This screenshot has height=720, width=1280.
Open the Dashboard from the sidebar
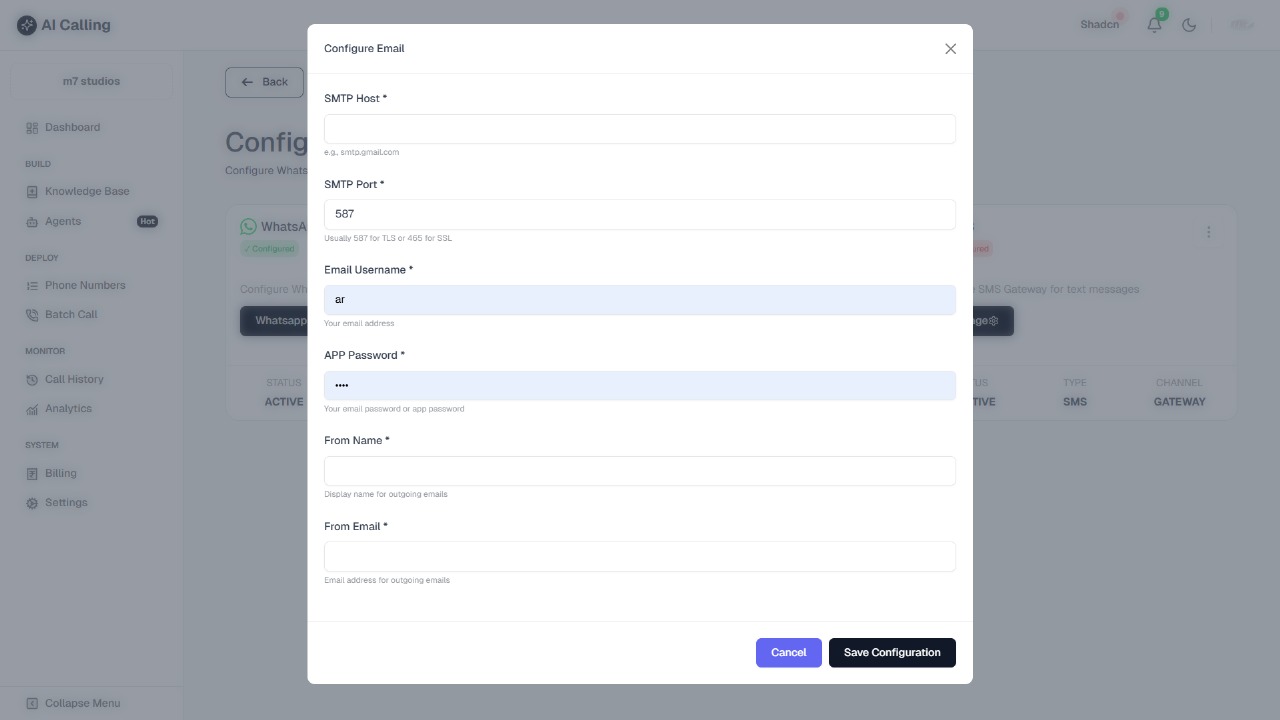pyautogui.click(x=72, y=127)
